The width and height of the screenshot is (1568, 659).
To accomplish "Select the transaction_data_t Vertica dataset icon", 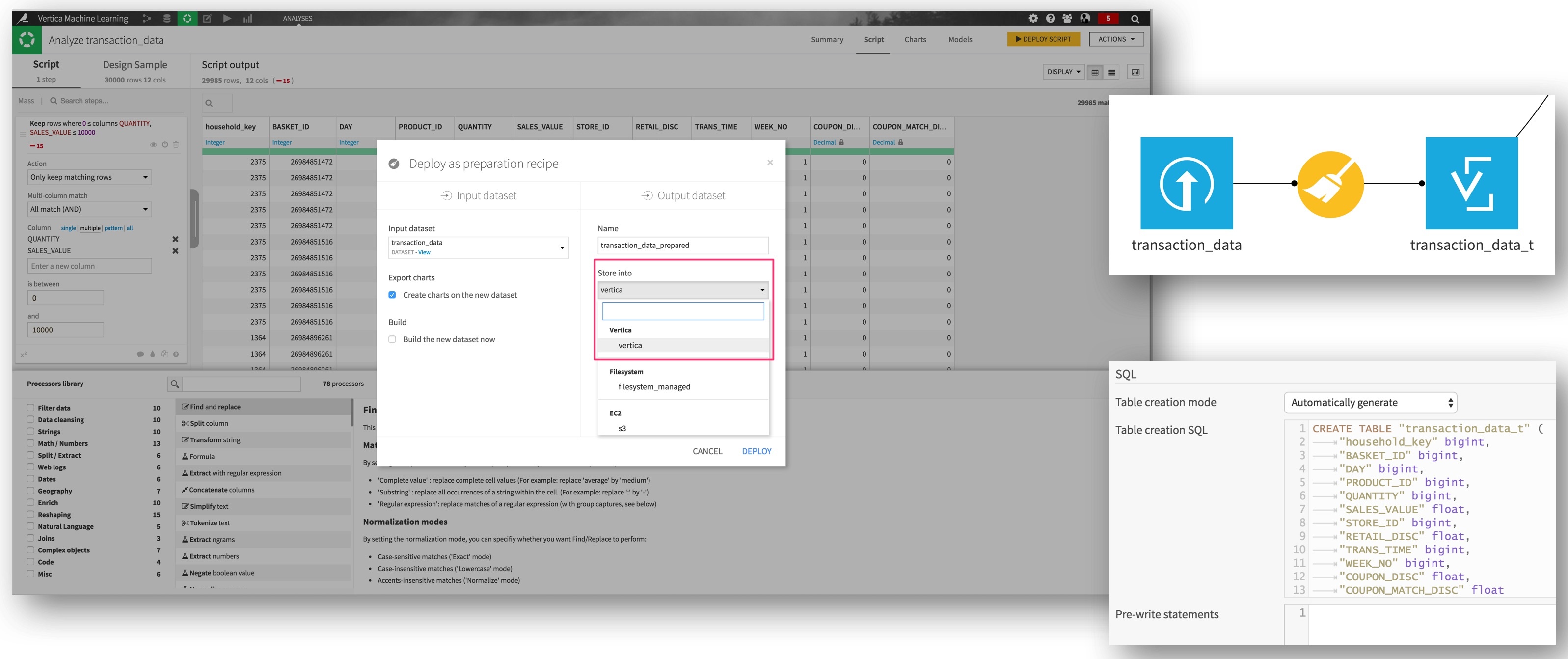I will coord(1471,183).
